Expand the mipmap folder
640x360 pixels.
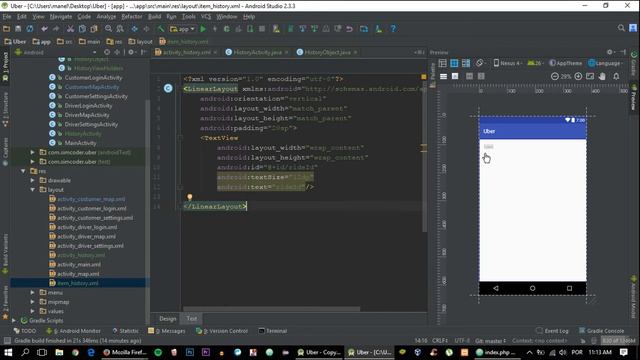(33, 302)
